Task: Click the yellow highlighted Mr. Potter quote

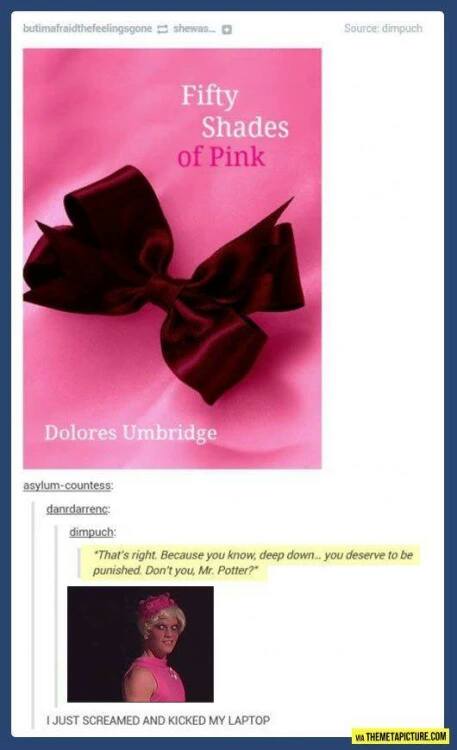Action: [x=252, y=562]
